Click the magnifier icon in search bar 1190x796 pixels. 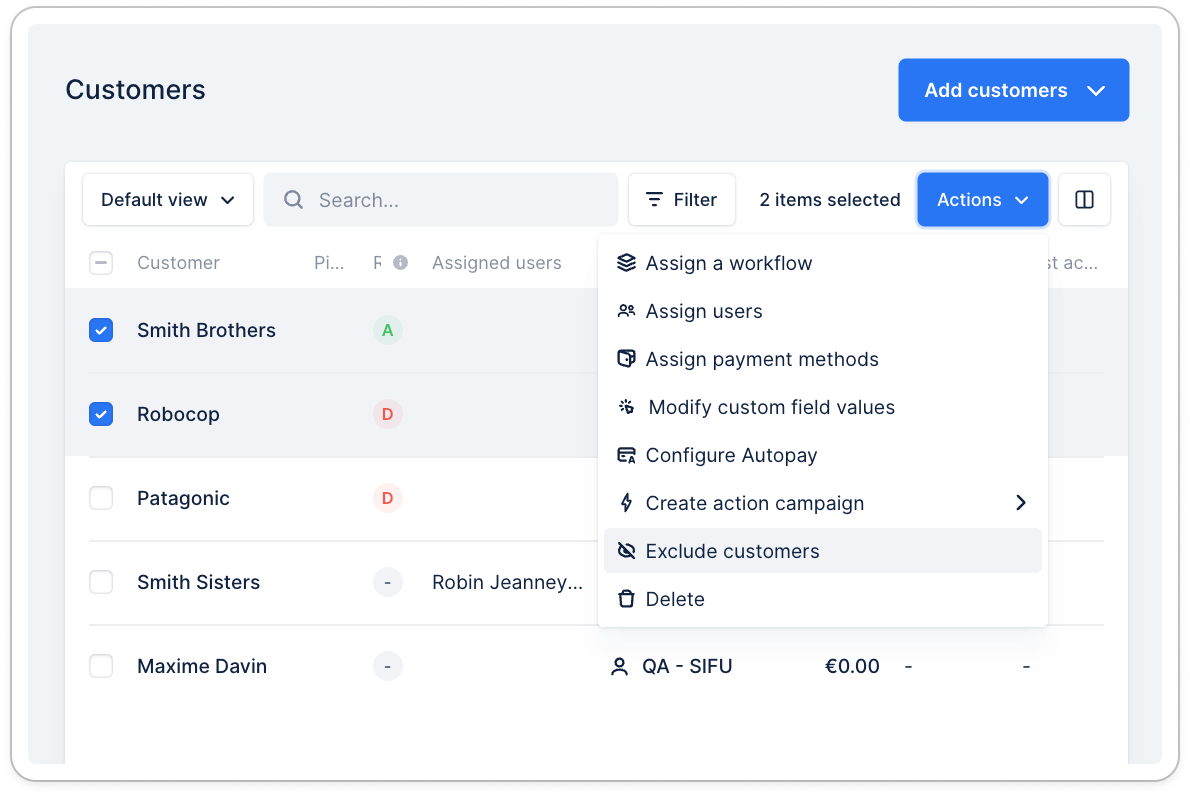click(293, 200)
